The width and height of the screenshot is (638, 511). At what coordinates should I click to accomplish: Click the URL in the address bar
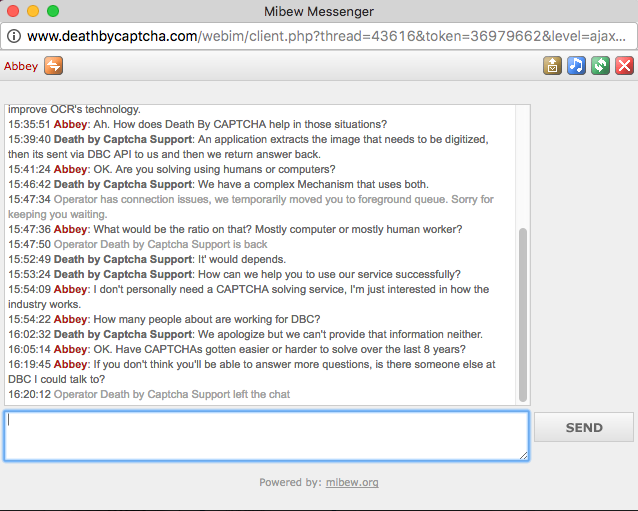coord(326,36)
